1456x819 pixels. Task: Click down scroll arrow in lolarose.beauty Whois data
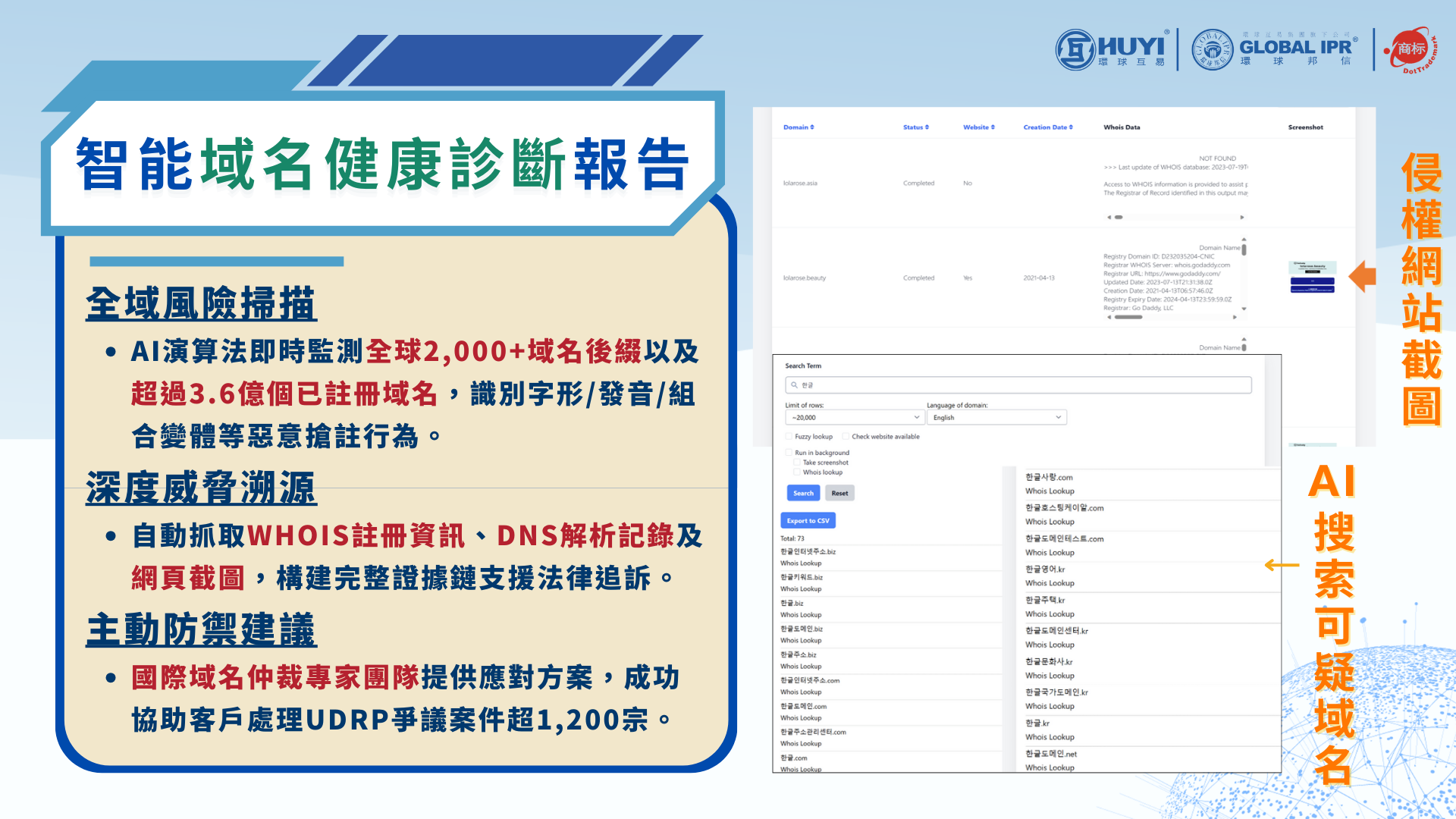[1244, 309]
